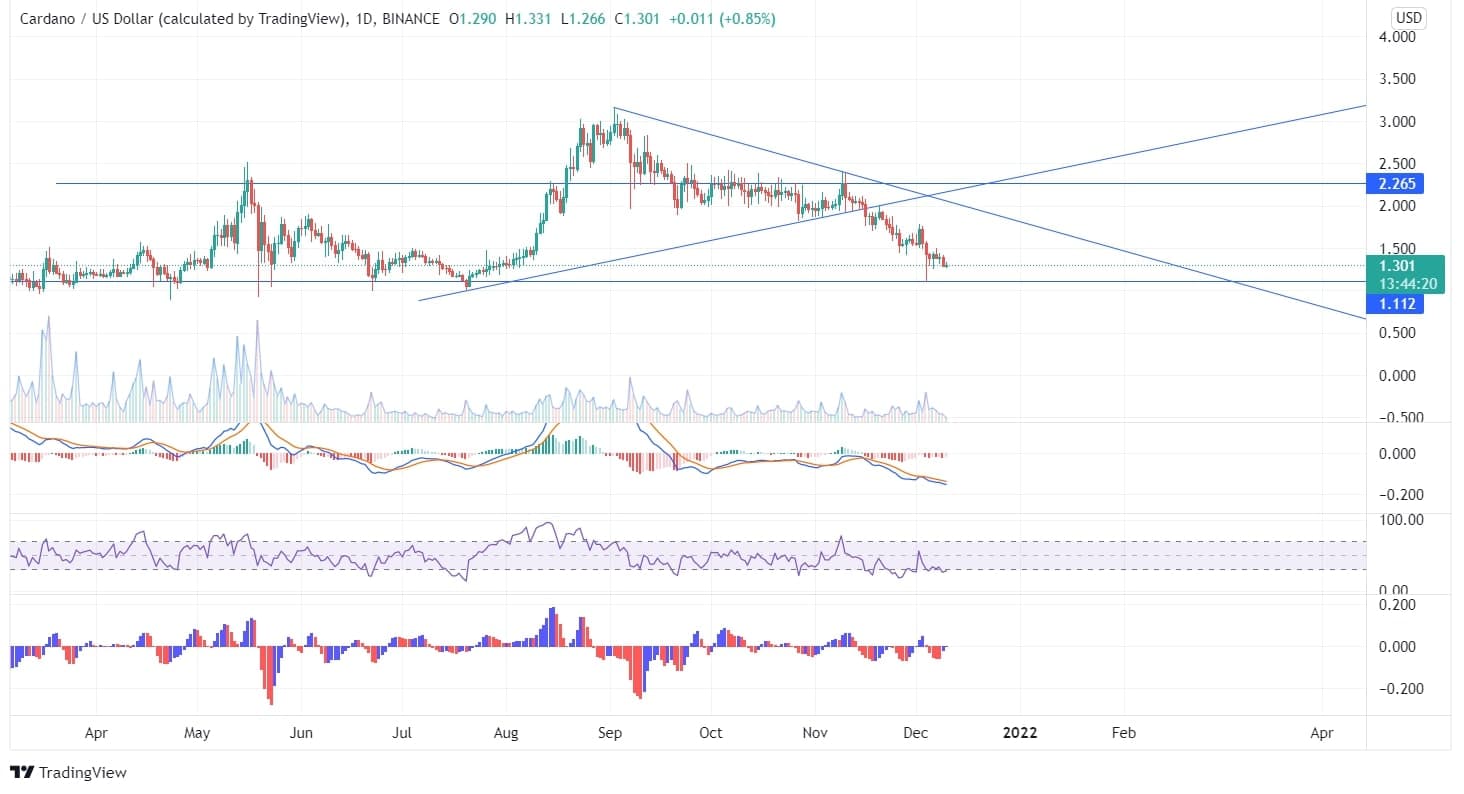Click the high value H1.331 in the legend

529,18
